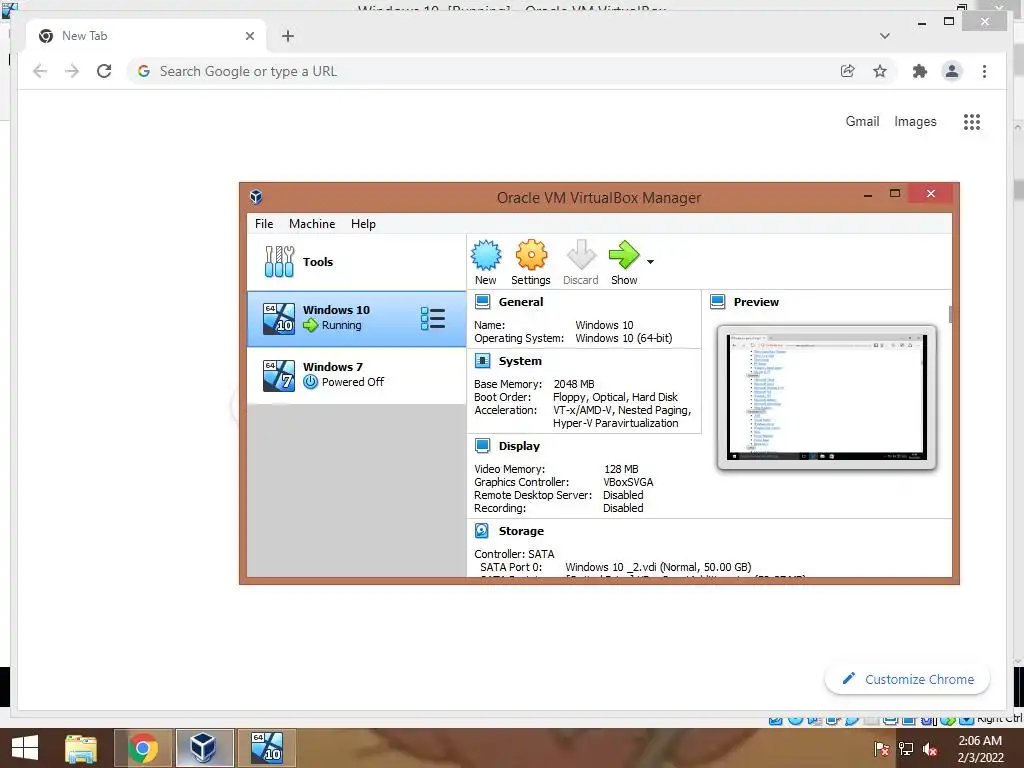Reload the Chrome page
1024x768 pixels.
(104, 71)
